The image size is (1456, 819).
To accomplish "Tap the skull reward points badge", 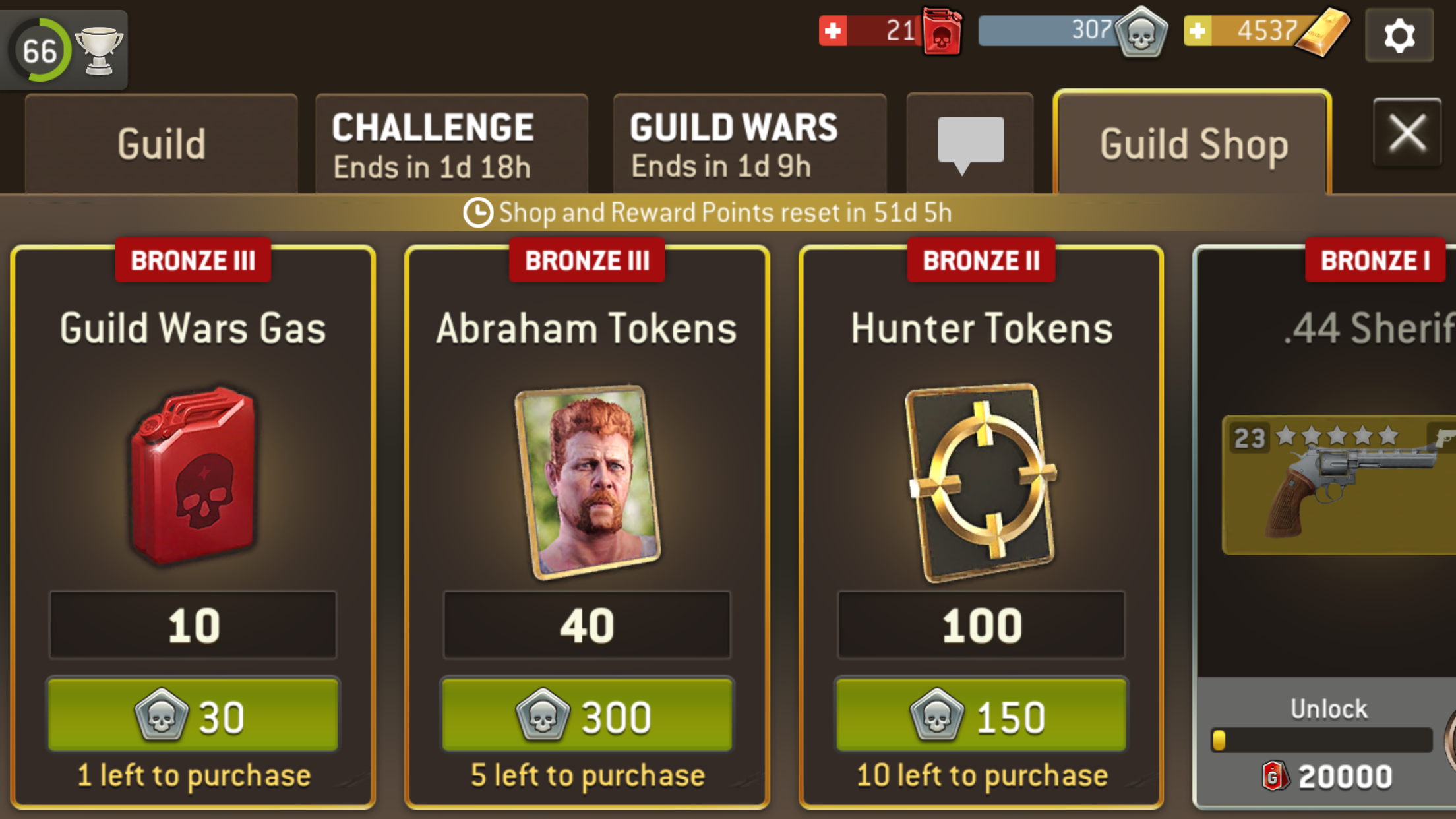I will point(1141,32).
